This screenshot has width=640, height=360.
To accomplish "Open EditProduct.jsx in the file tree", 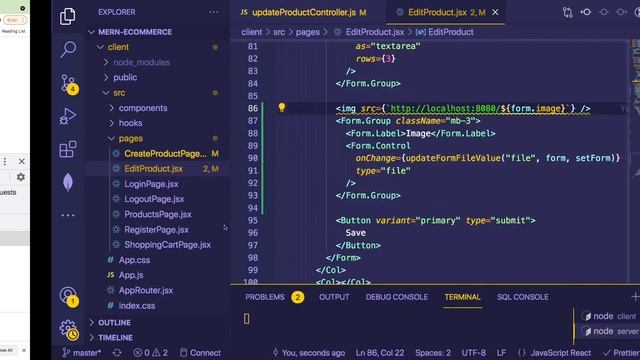I will coord(153,169).
